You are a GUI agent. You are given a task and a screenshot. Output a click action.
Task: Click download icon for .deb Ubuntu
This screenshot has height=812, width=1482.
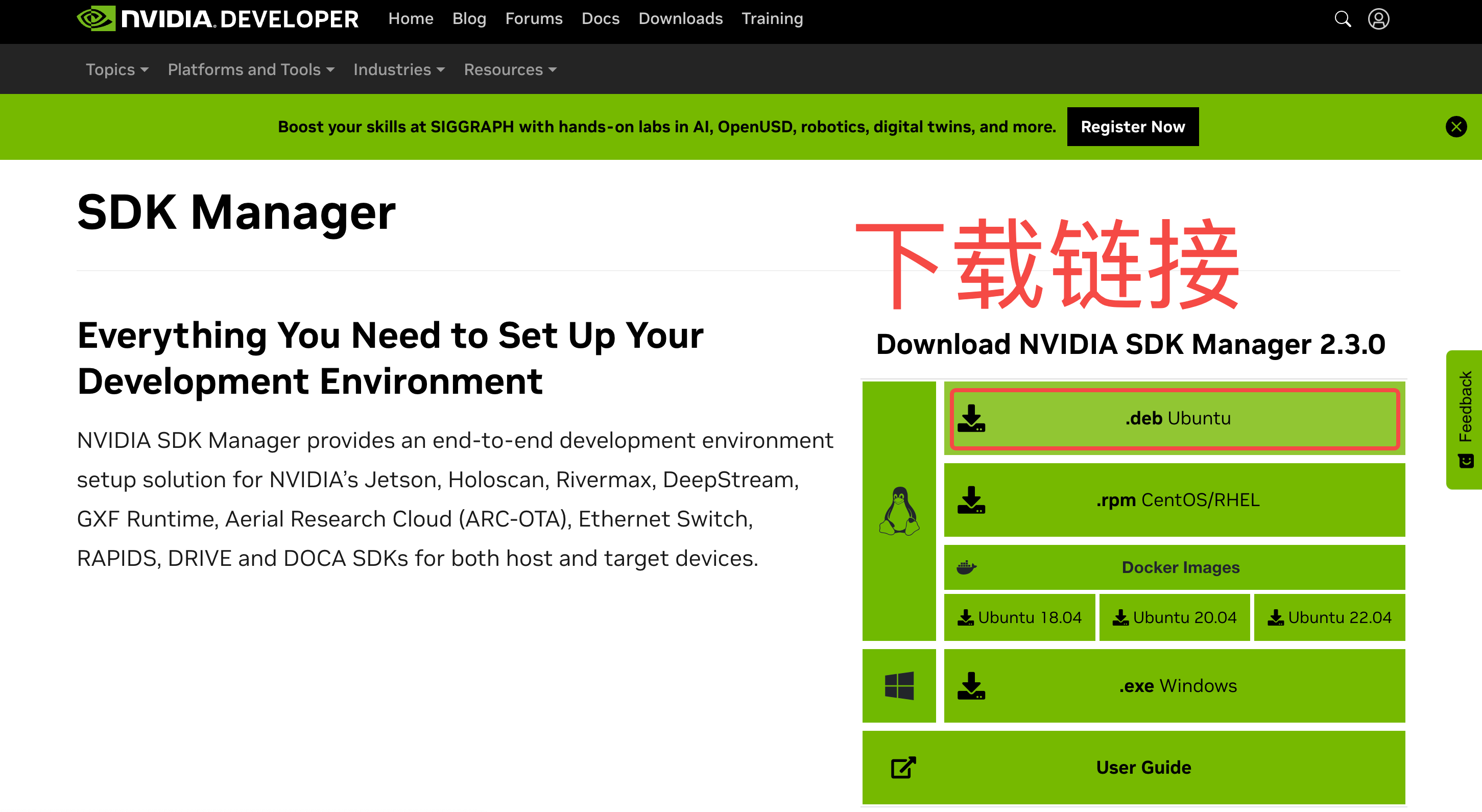click(x=971, y=418)
